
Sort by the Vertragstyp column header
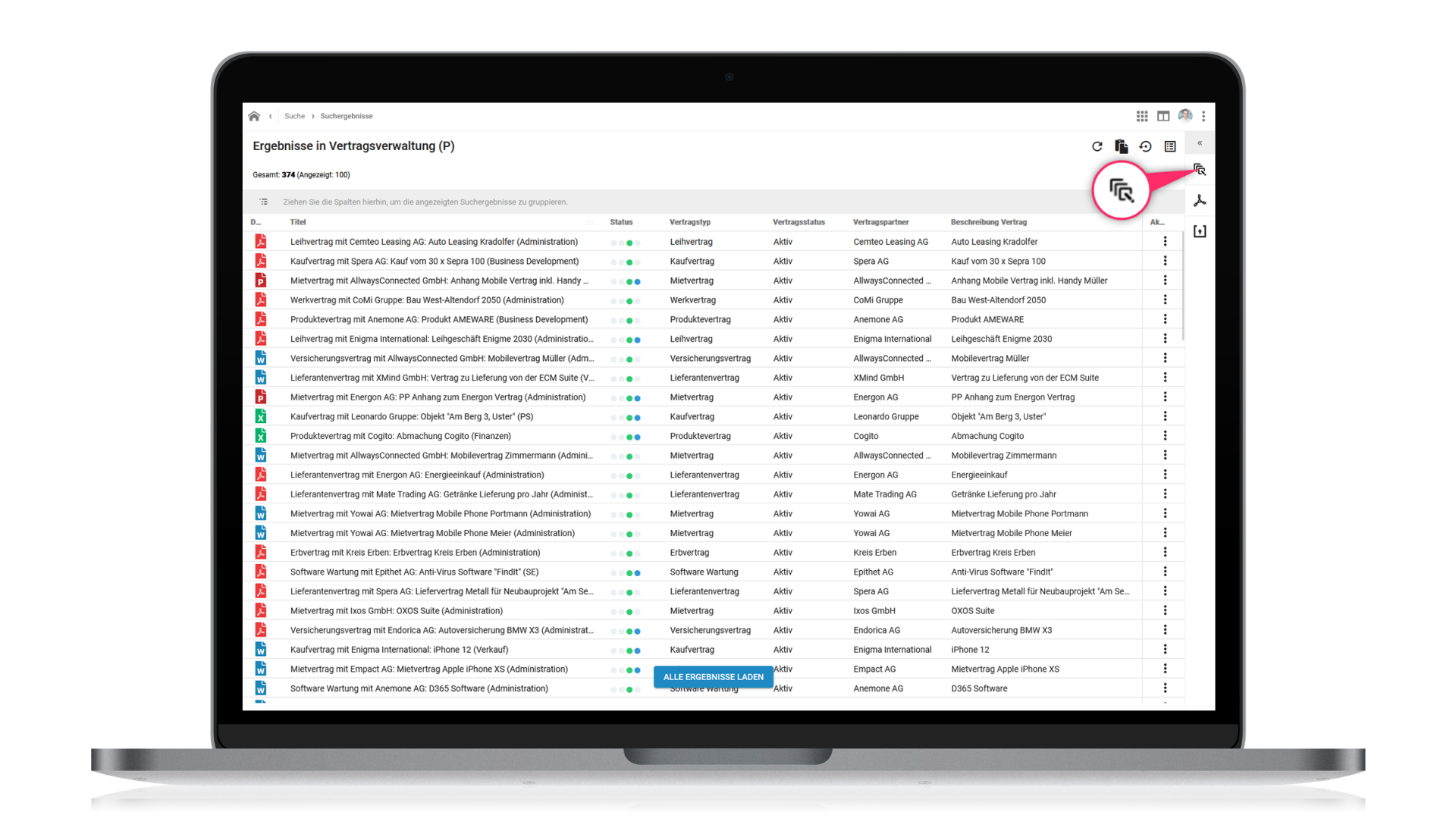click(689, 222)
